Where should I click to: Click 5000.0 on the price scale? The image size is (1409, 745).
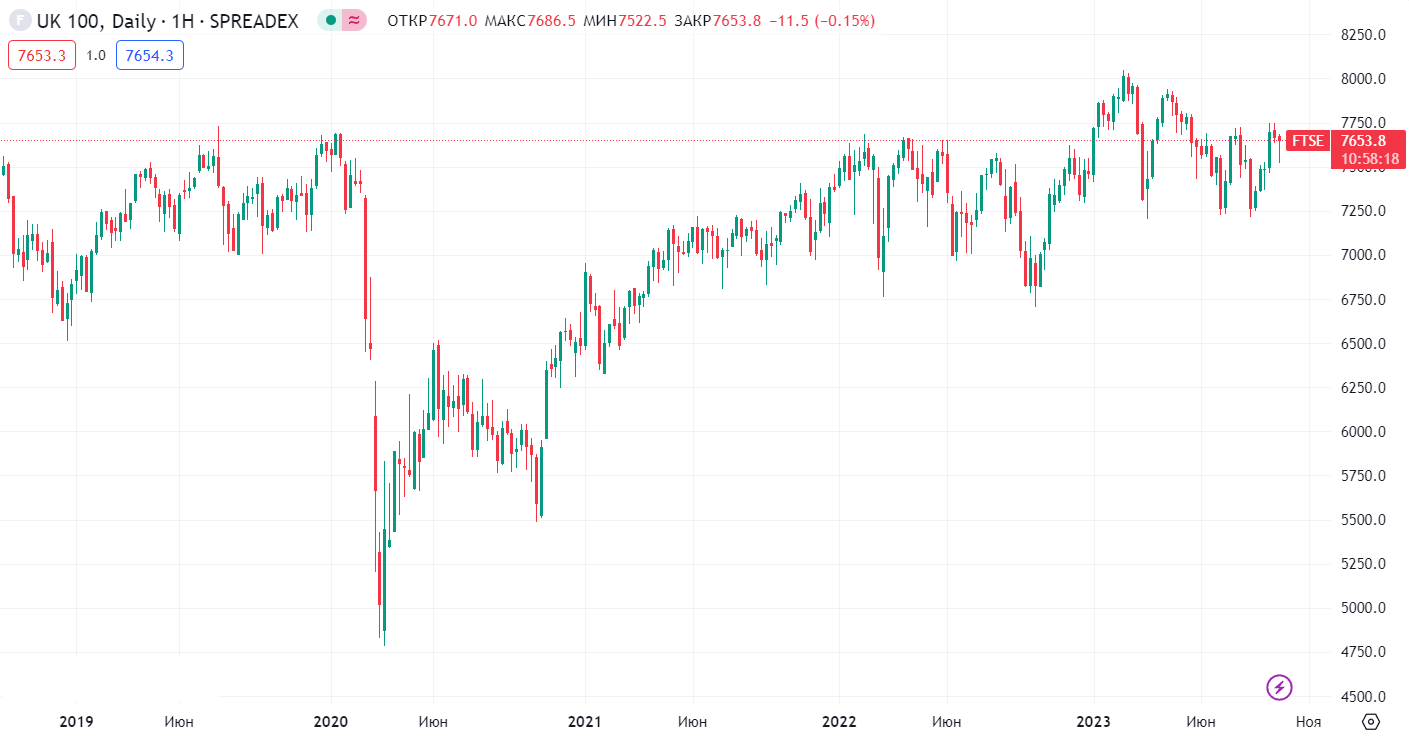tap(1363, 608)
